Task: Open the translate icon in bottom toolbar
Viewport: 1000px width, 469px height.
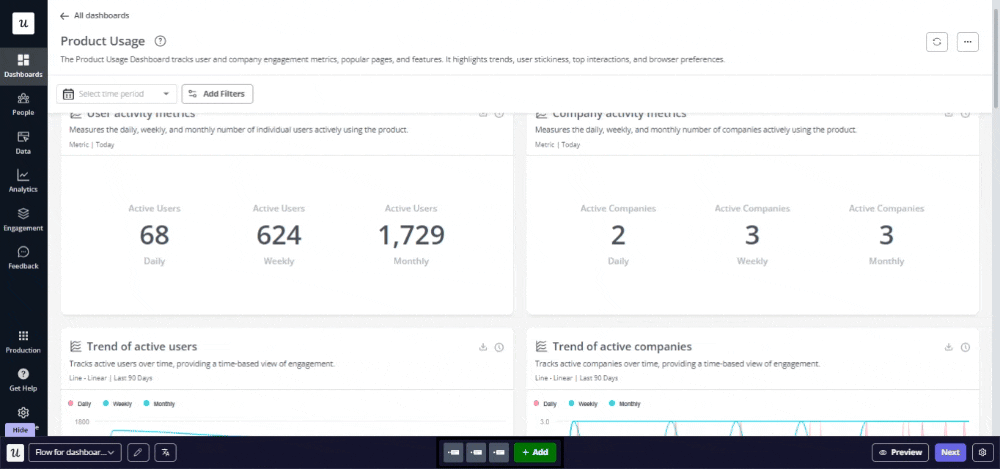Action: pos(165,452)
